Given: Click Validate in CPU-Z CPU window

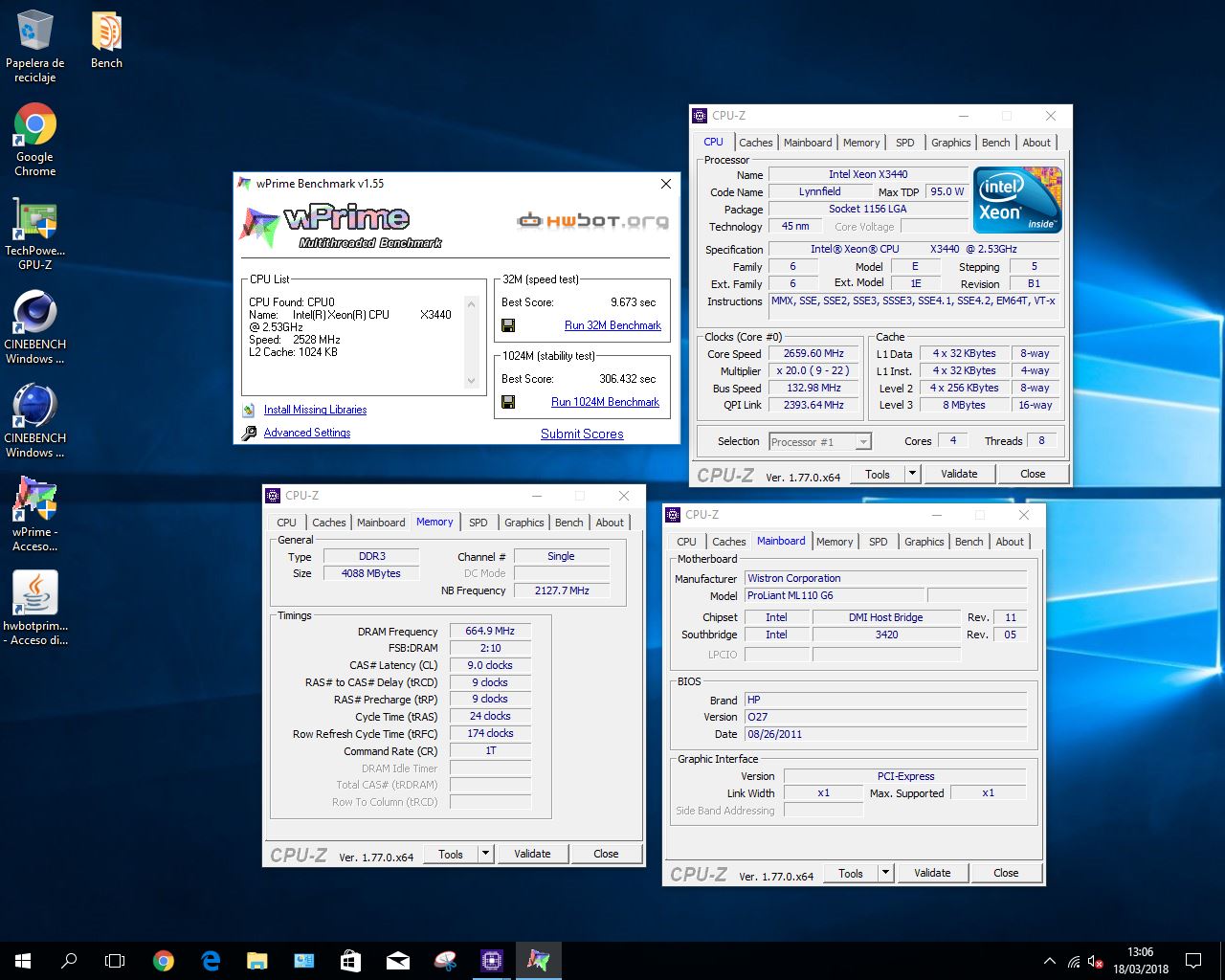Looking at the screenshot, I should click(959, 474).
